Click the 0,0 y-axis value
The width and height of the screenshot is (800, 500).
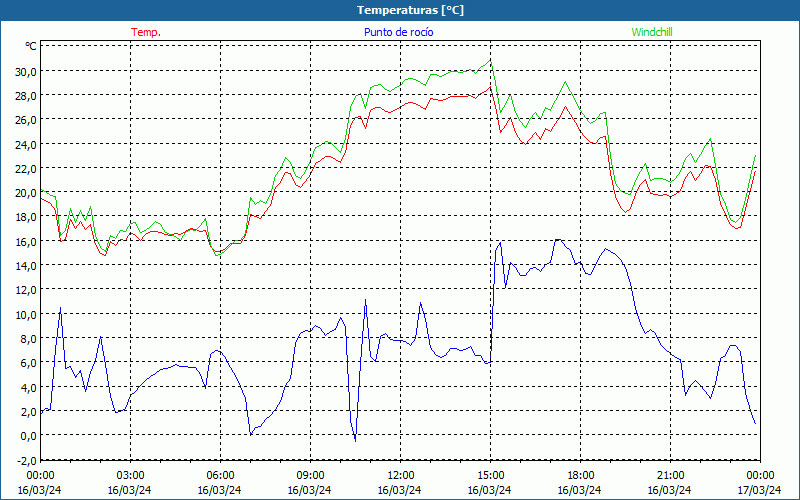click(28, 435)
